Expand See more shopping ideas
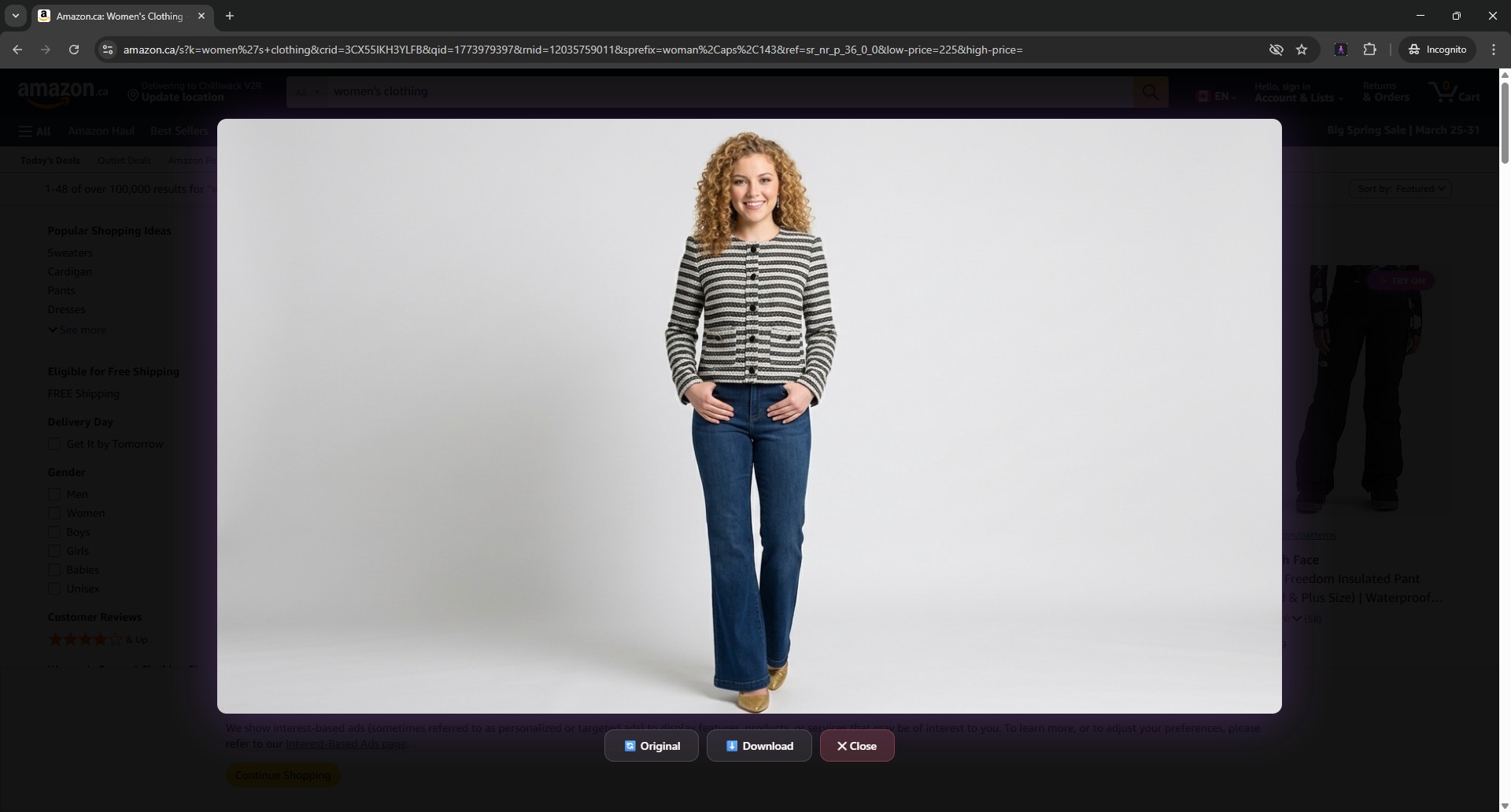 pyautogui.click(x=77, y=330)
